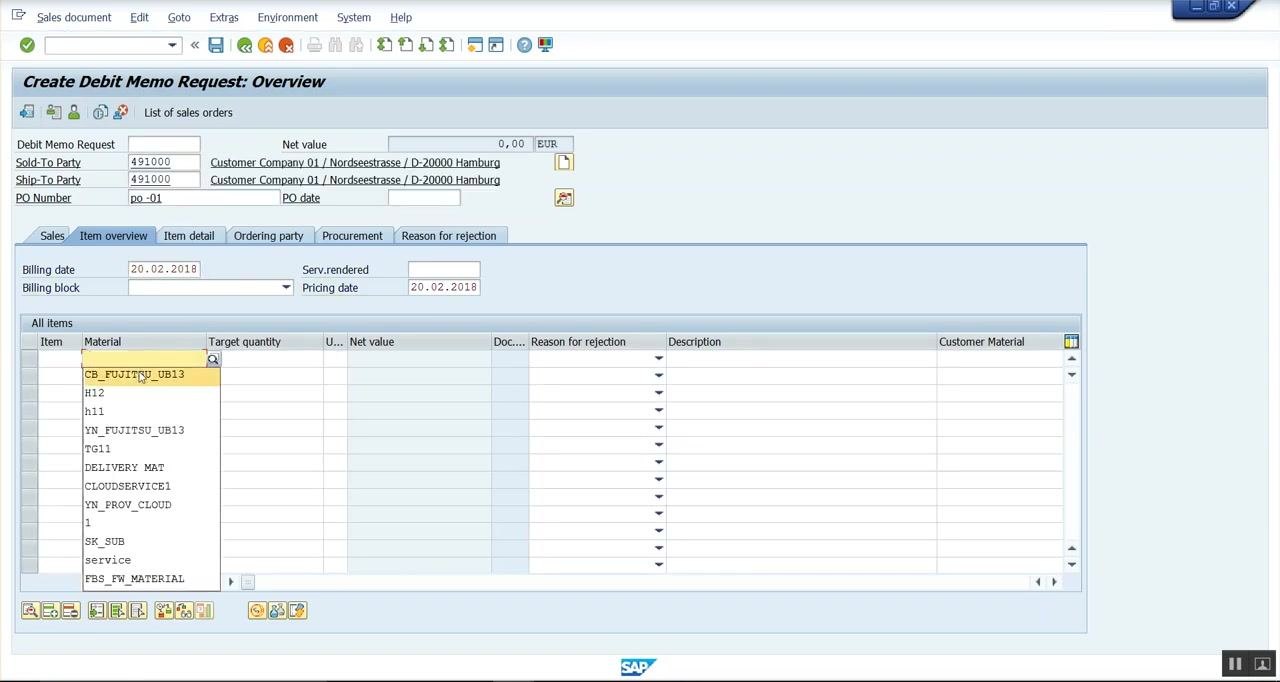Viewport: 1280px width, 682px height.
Task: Switch to the Ordering party tab
Action: coord(268,236)
